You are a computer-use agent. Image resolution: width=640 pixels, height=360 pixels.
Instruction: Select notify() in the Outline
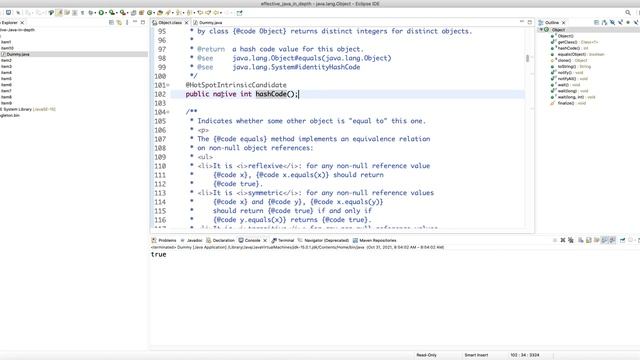[567, 73]
